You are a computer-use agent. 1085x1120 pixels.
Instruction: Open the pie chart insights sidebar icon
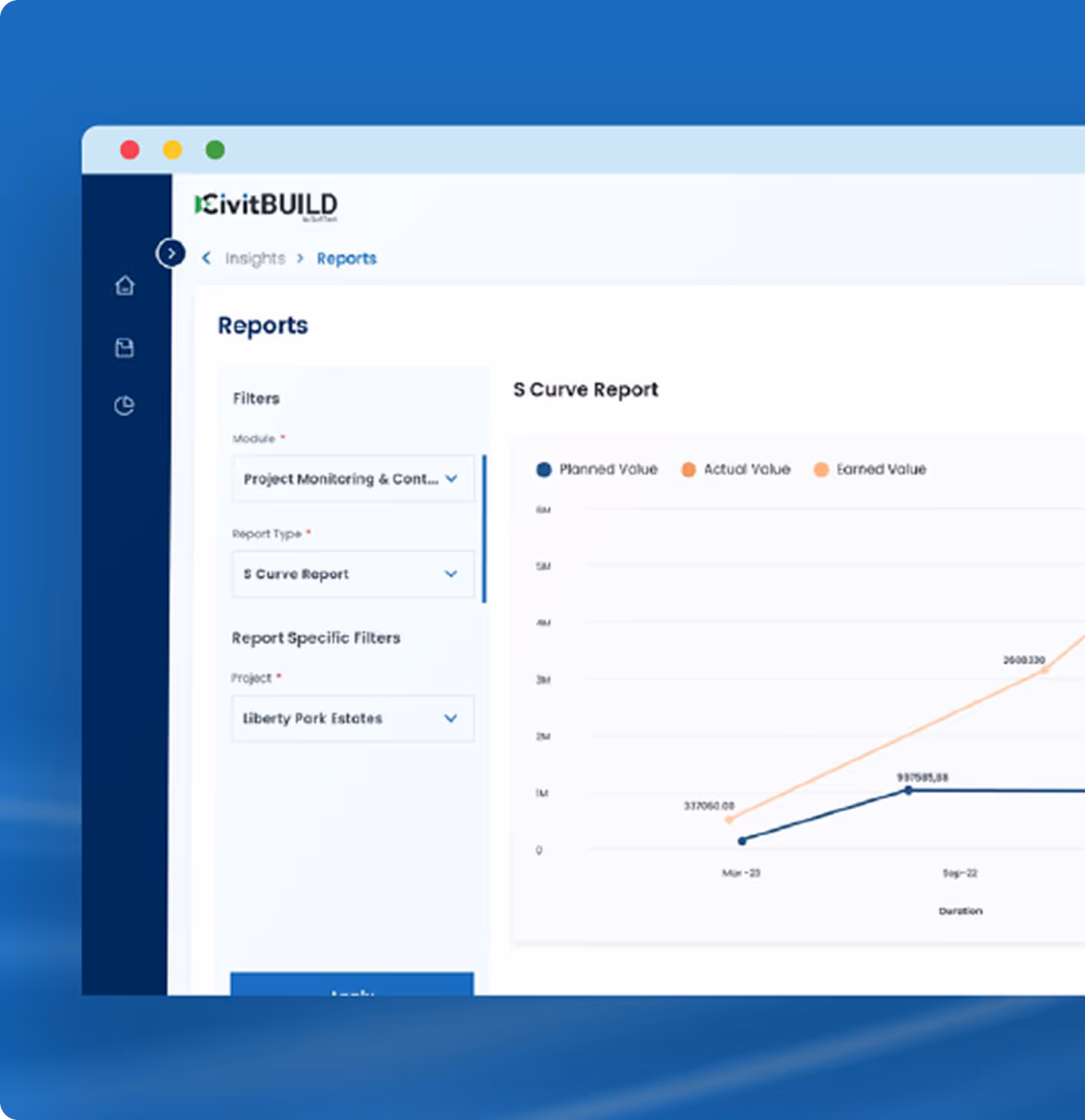(x=124, y=405)
